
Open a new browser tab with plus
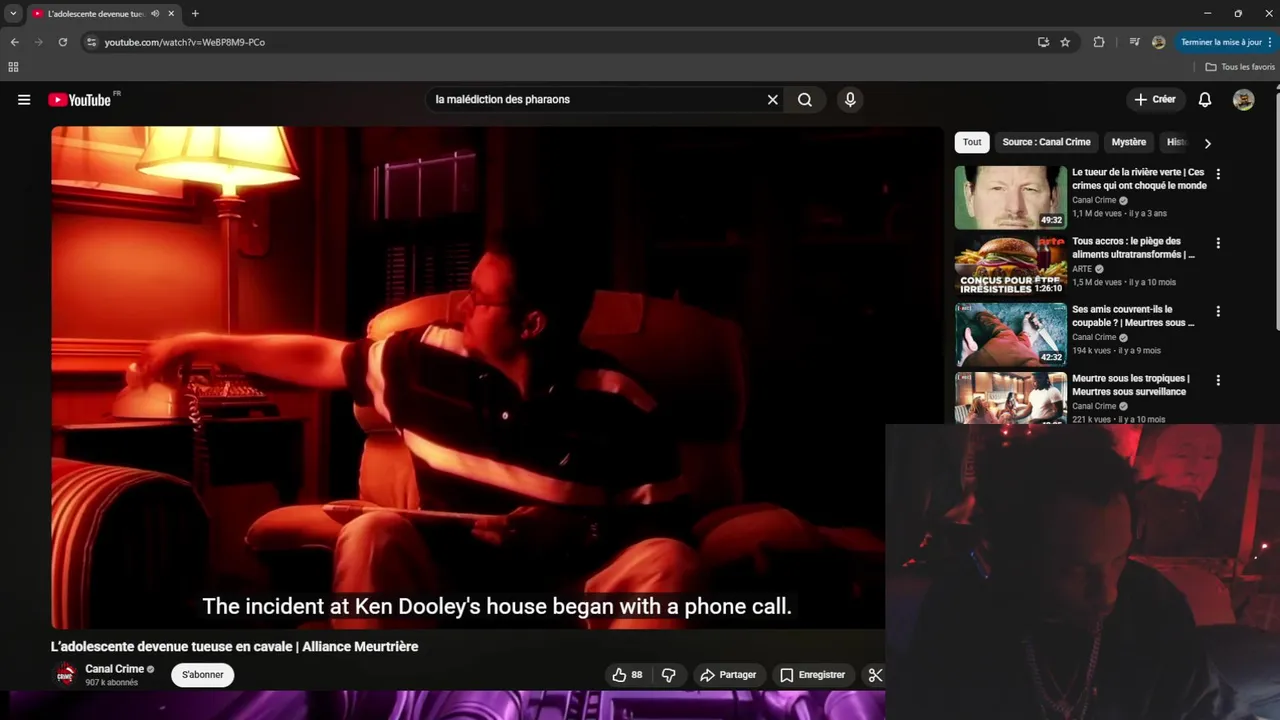(195, 14)
